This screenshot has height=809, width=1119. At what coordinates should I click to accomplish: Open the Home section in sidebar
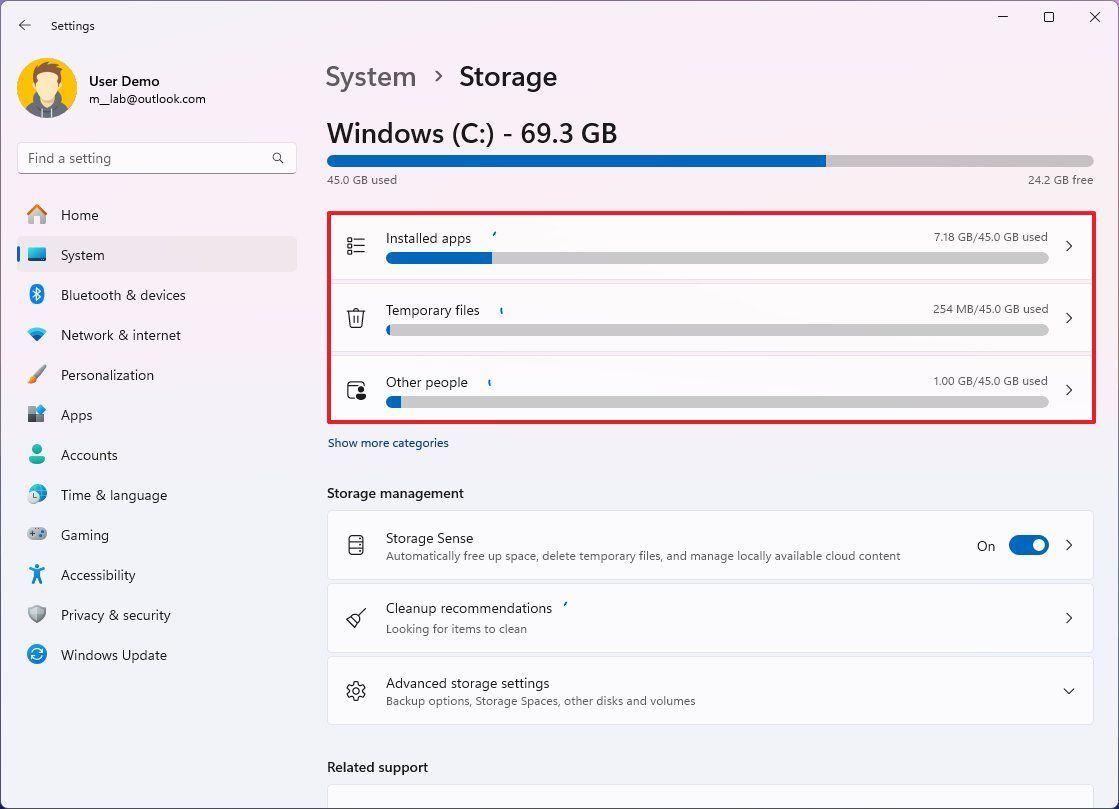pyautogui.click(x=83, y=214)
